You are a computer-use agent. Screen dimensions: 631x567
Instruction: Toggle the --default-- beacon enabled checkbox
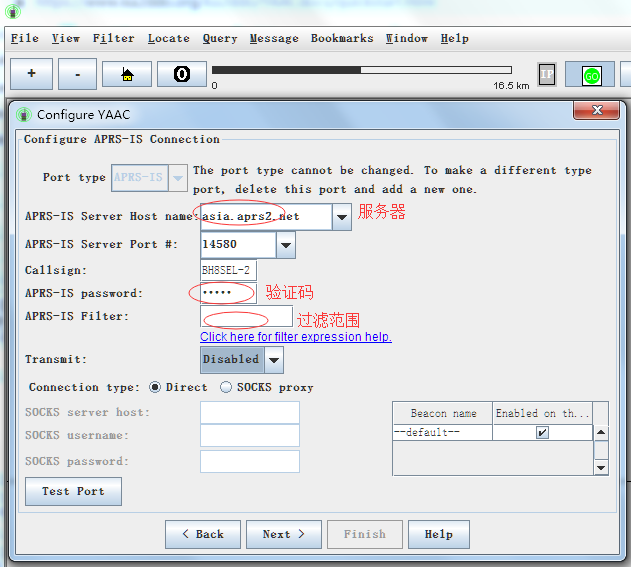point(542,433)
